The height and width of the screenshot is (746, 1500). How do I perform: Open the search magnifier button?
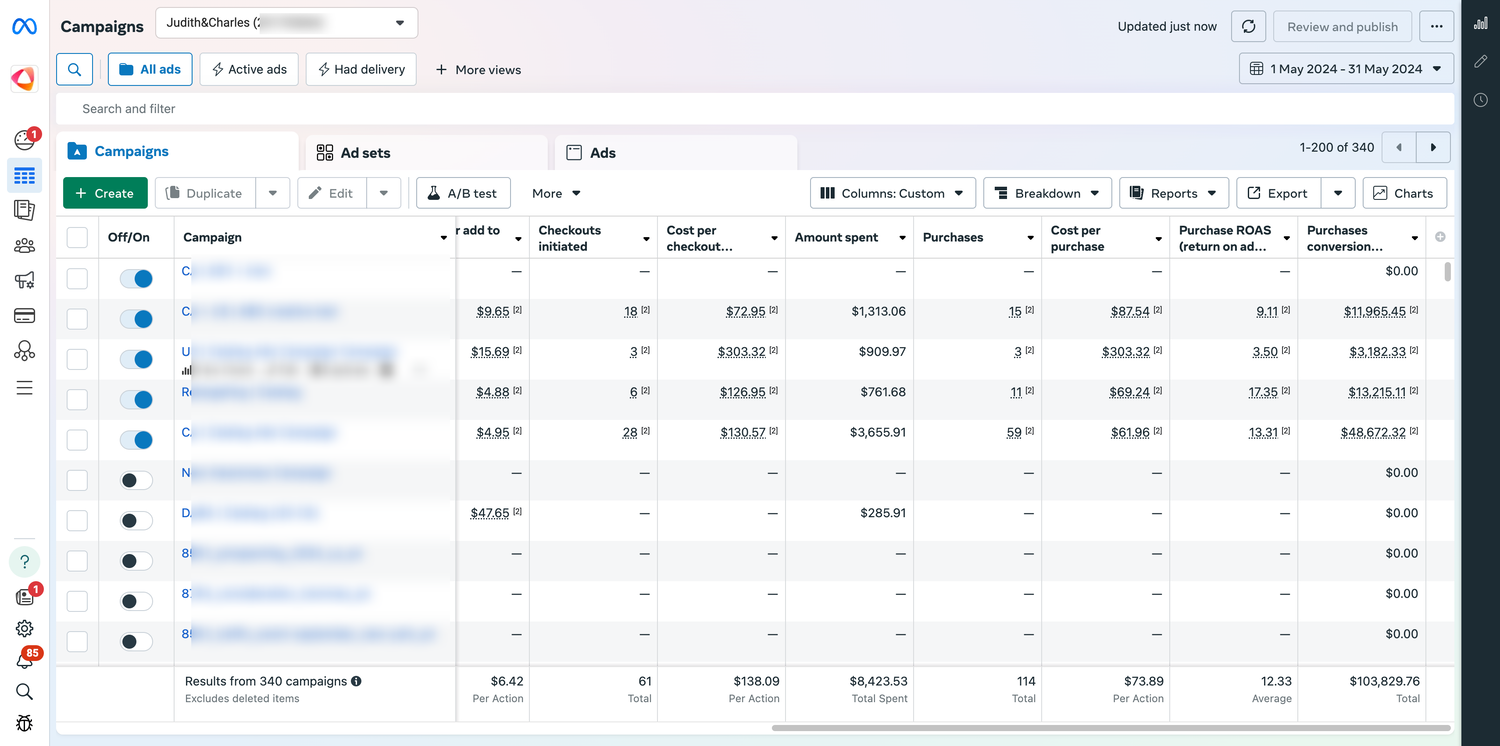click(x=75, y=70)
